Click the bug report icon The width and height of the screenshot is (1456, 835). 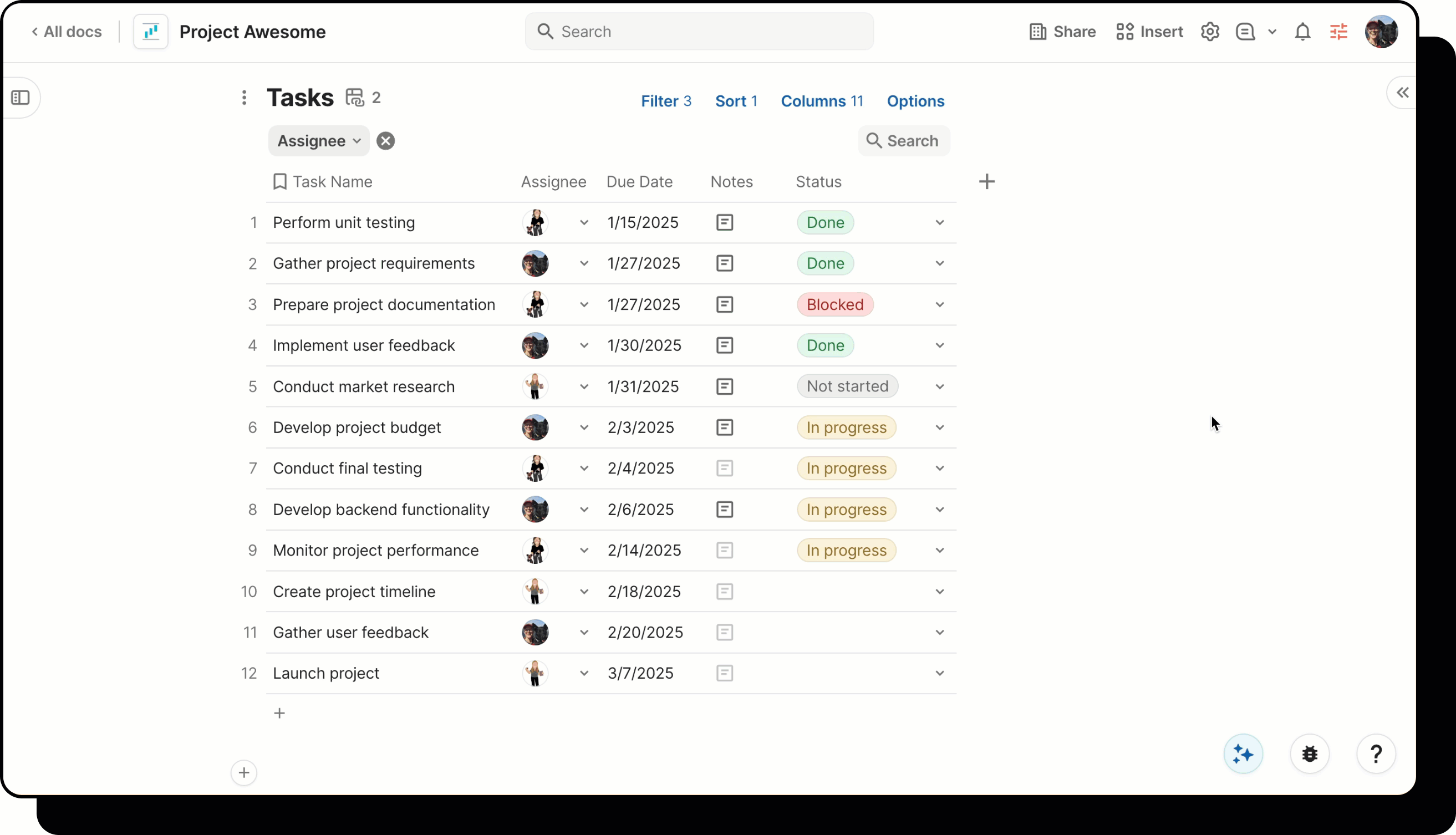(x=1310, y=753)
